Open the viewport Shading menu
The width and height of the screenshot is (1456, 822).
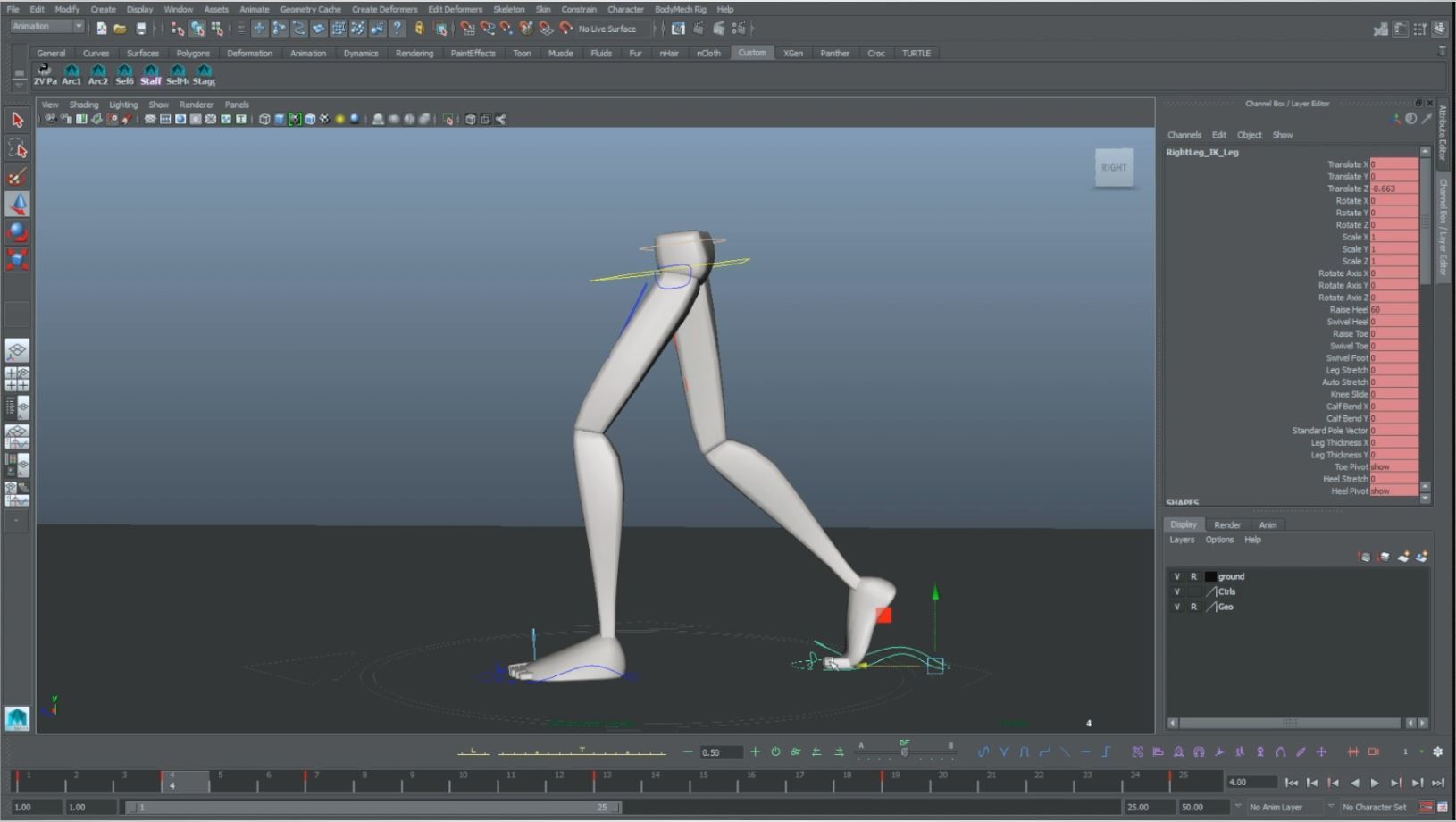[84, 105]
